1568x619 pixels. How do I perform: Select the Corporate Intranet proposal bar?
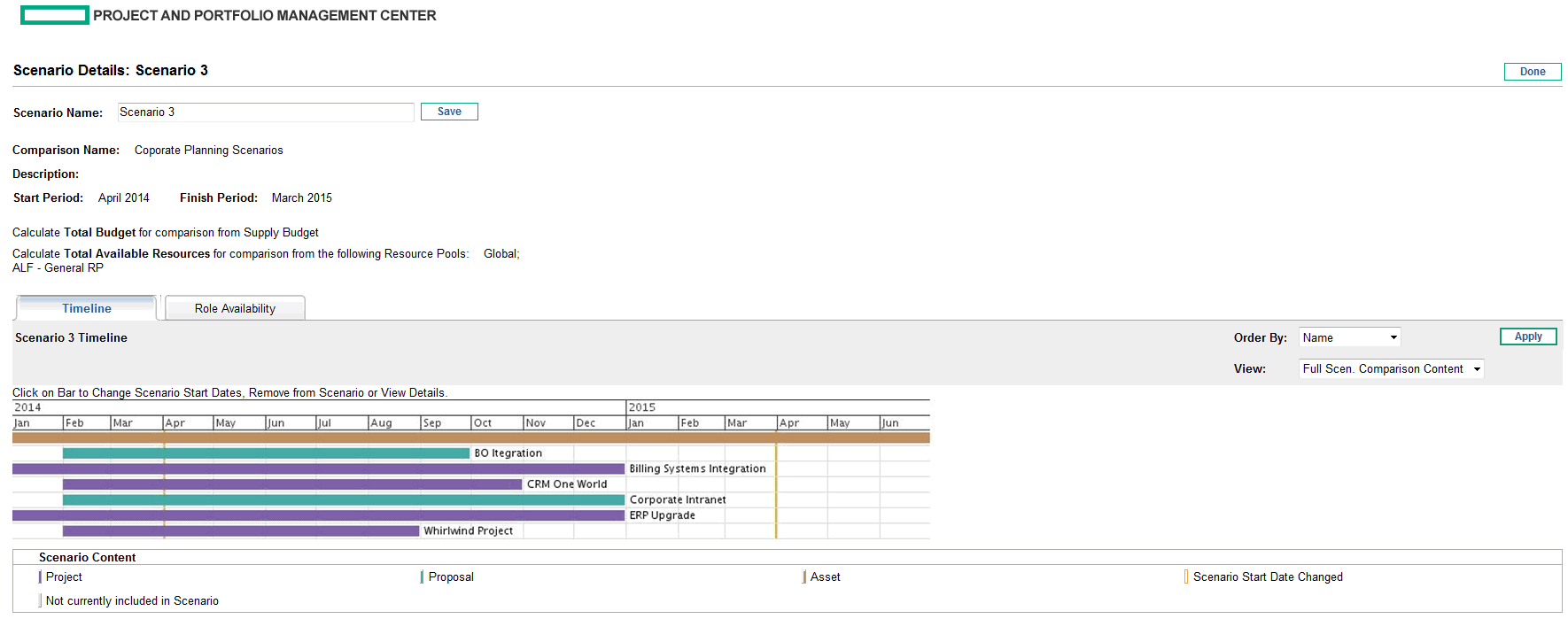[x=344, y=500]
